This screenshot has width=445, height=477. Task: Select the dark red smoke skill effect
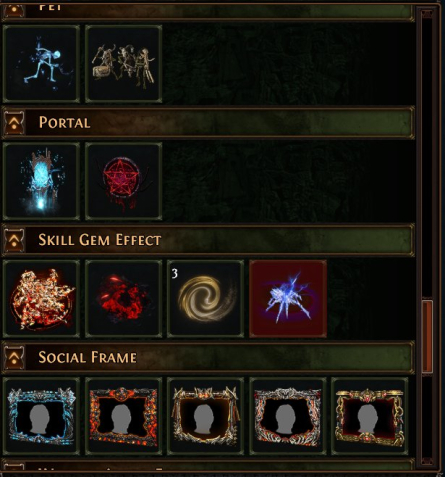tap(123, 299)
